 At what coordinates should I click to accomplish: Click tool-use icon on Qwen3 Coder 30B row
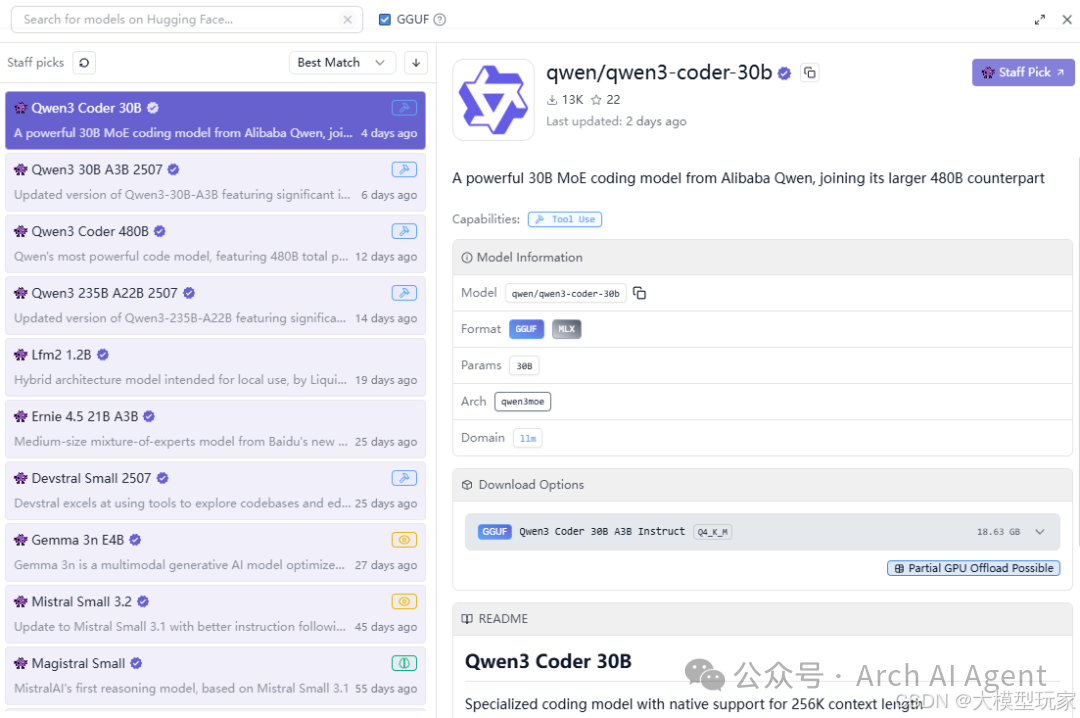point(404,107)
